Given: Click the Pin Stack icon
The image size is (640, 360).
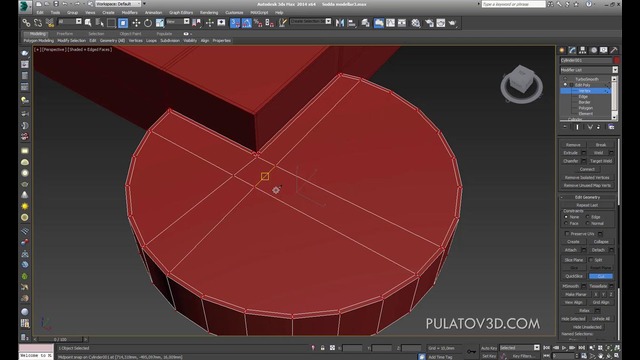Looking at the screenshot, I should point(565,127).
